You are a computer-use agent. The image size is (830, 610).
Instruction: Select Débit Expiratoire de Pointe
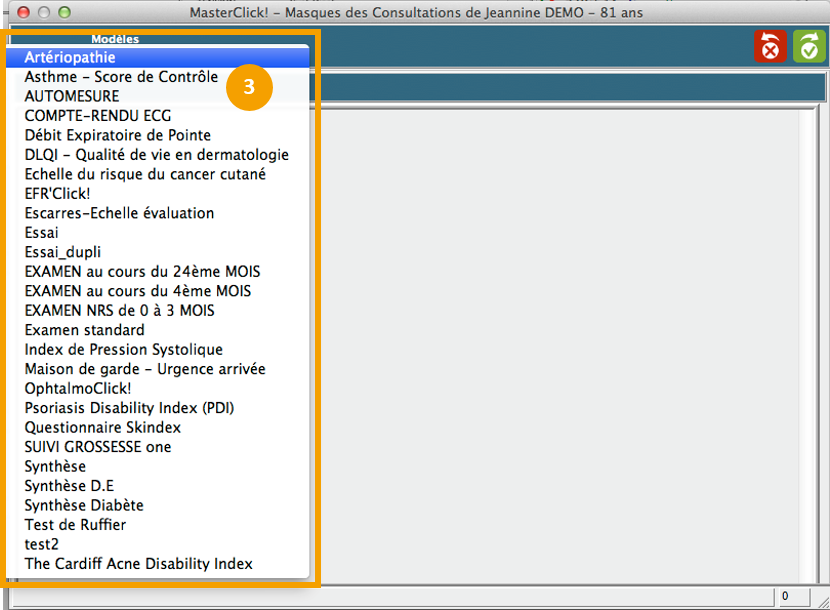point(118,135)
